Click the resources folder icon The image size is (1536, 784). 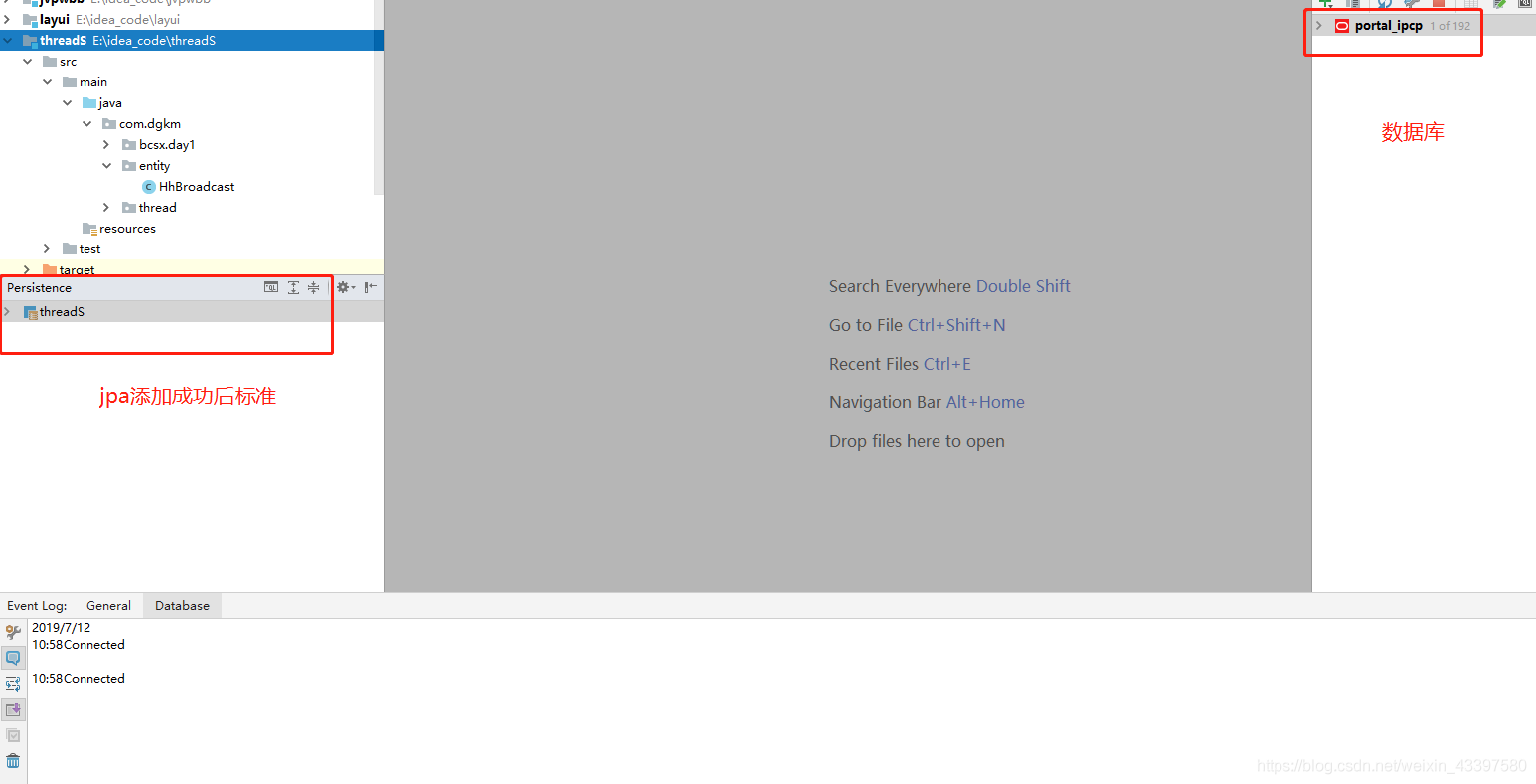[89, 229]
